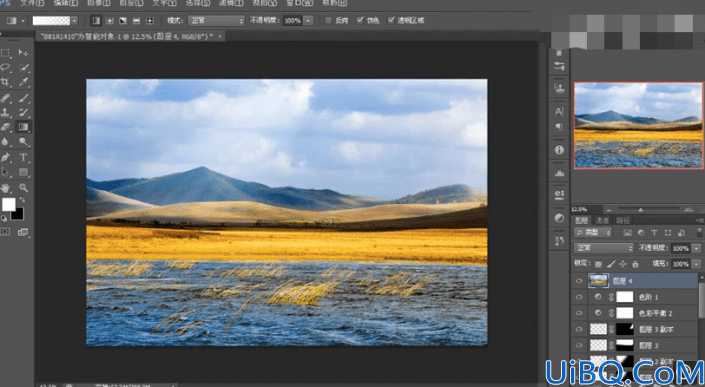Open the 图像(I) menu
Viewport: 705px width, 387px height.
(98, 3)
